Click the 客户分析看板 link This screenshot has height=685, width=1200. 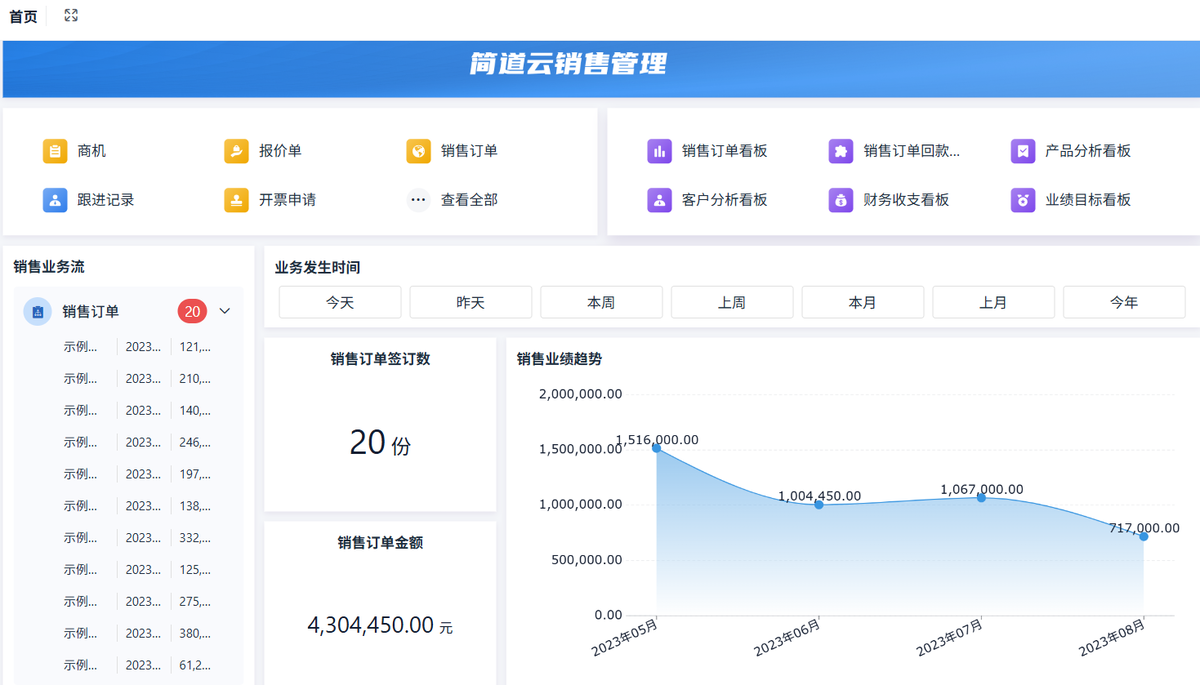[x=724, y=200]
